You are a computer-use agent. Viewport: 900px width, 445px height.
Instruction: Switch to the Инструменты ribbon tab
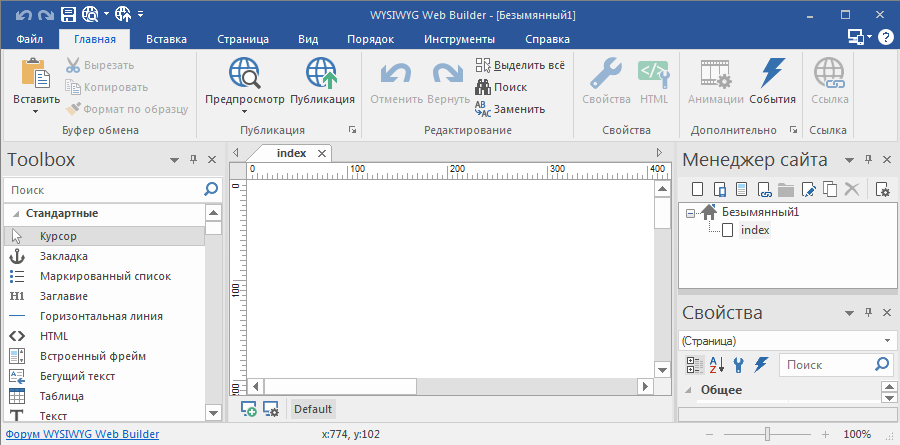point(459,40)
